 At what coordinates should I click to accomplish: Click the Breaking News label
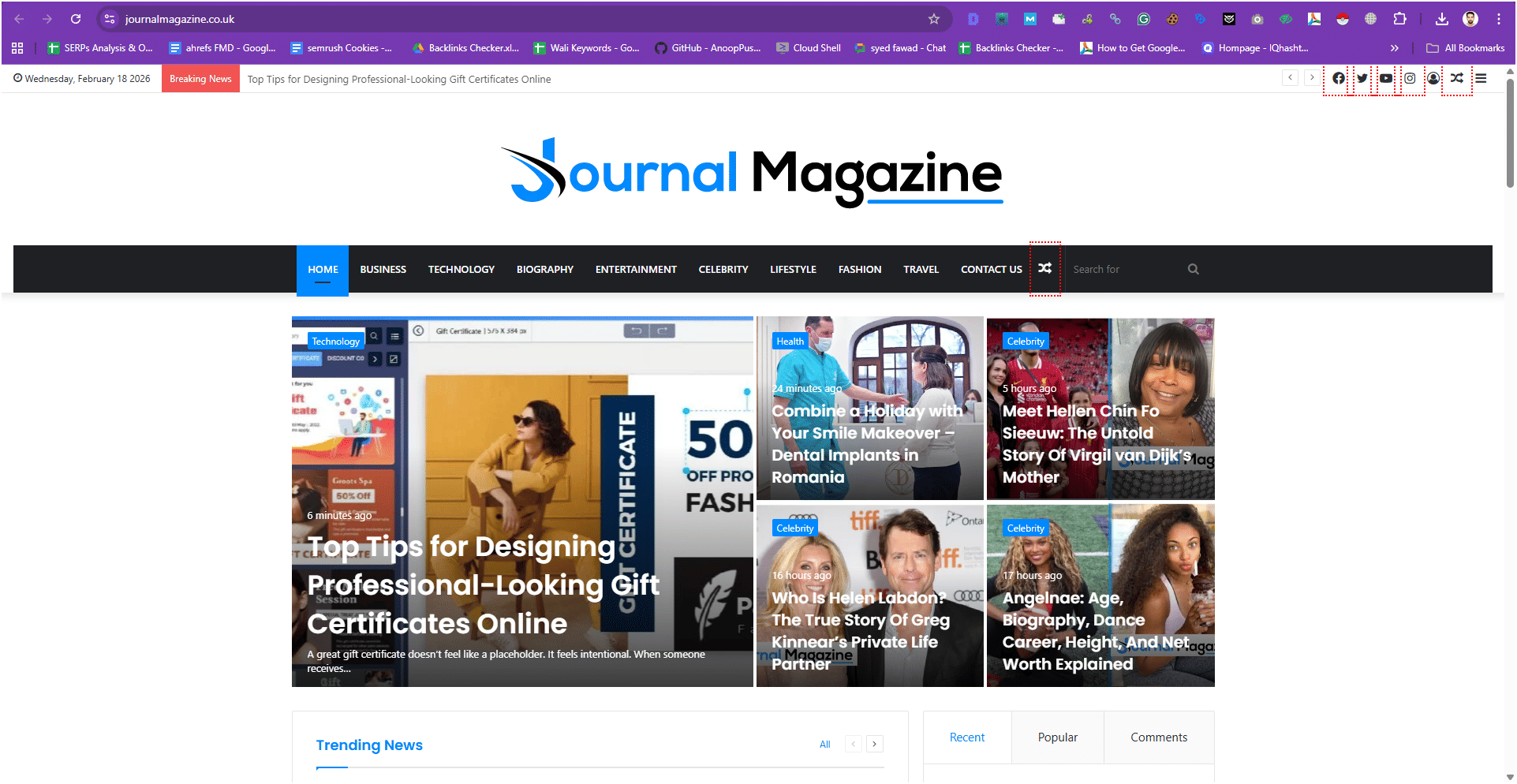(x=200, y=78)
